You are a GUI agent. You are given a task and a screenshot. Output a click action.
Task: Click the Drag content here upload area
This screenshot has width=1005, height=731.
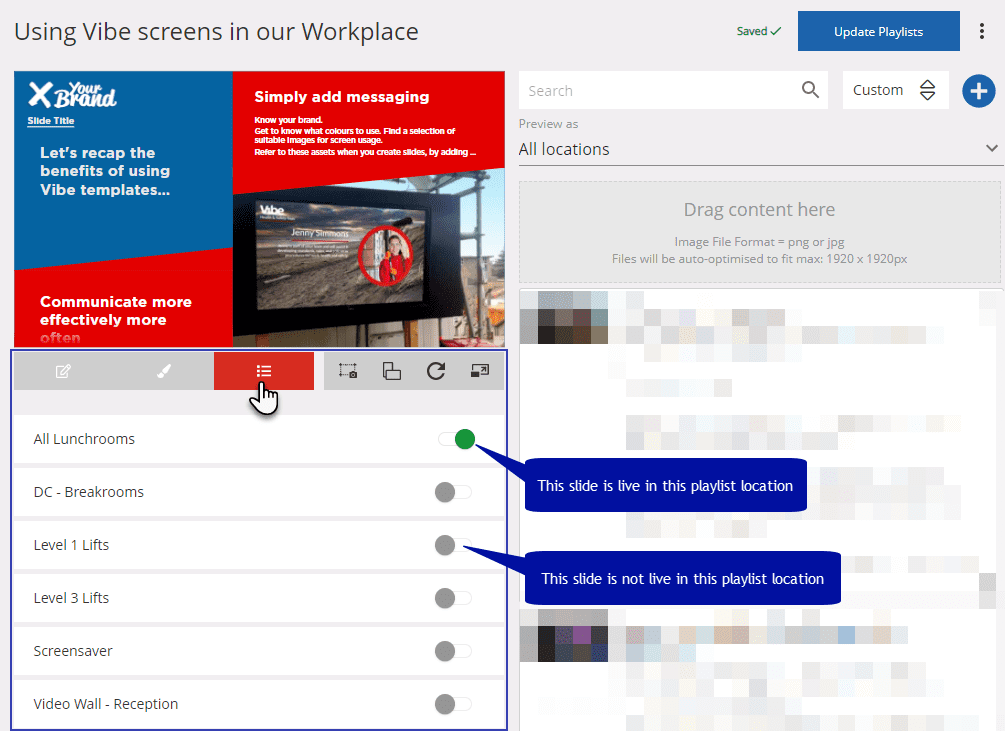[760, 232]
